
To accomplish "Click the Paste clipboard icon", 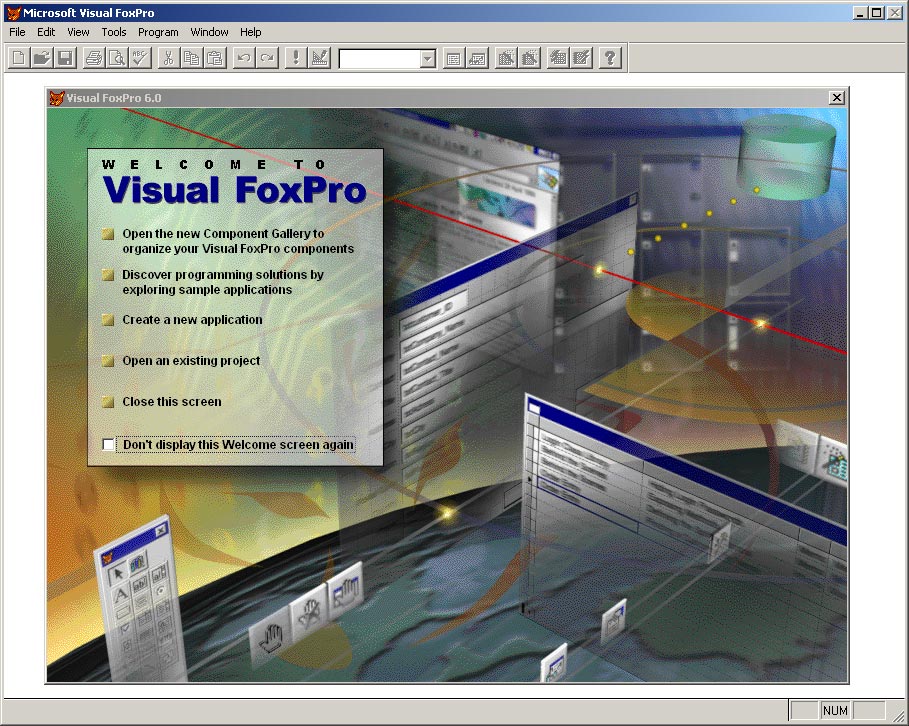I will 215,58.
